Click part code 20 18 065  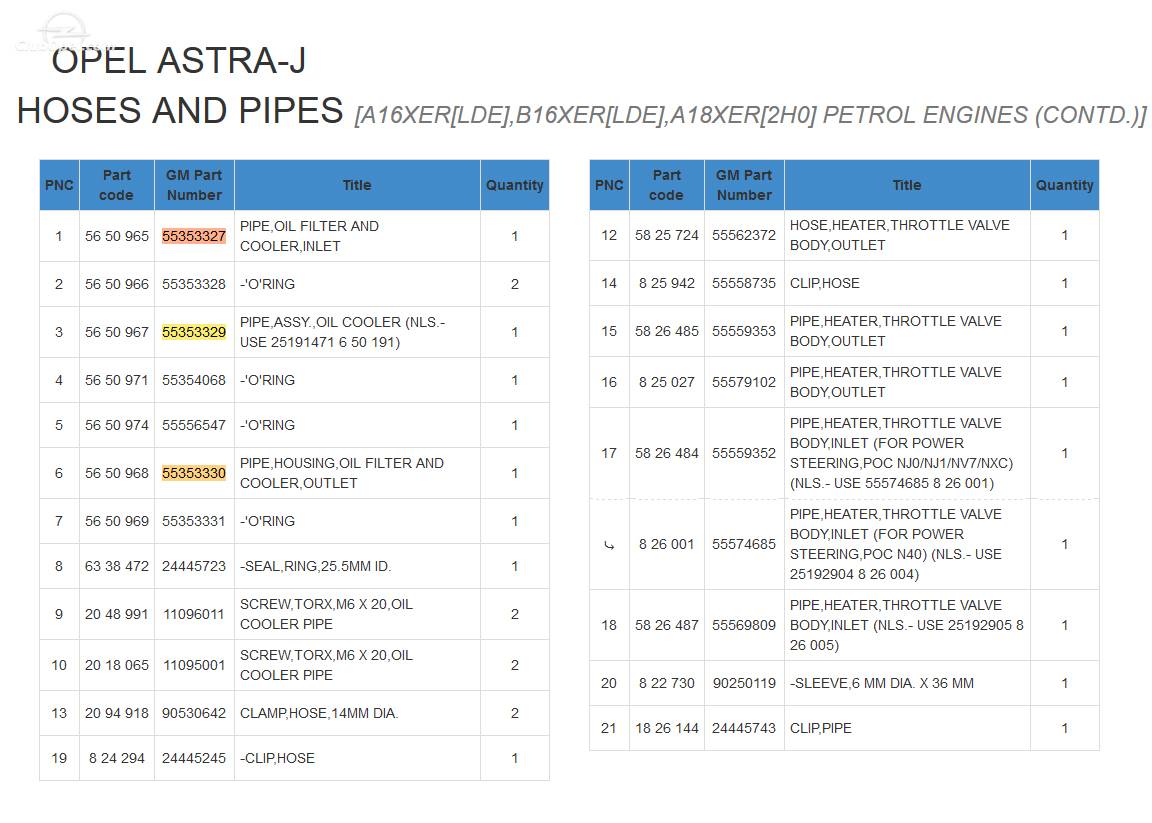[x=117, y=665]
